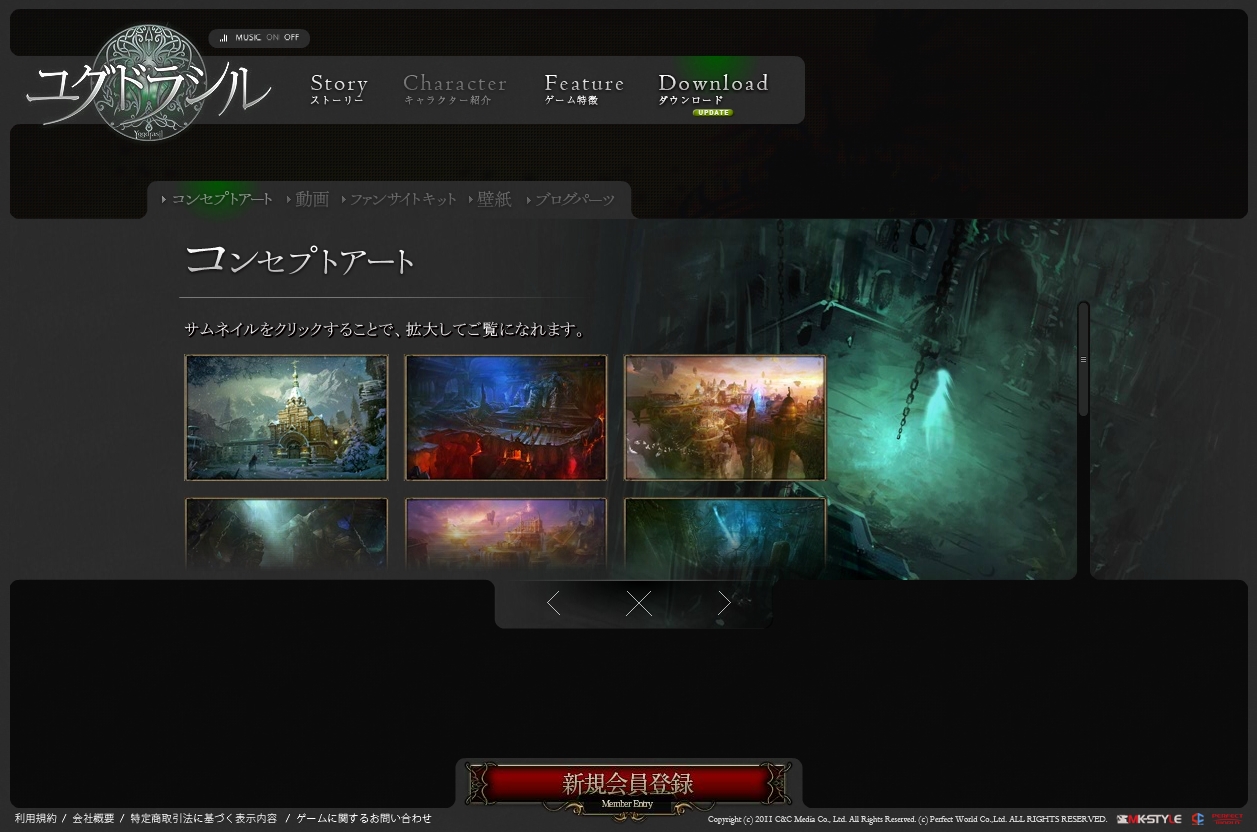Image resolution: width=1257 pixels, height=832 pixels.
Task: Open the golden floating city concept art thumbnail
Action: pos(725,418)
